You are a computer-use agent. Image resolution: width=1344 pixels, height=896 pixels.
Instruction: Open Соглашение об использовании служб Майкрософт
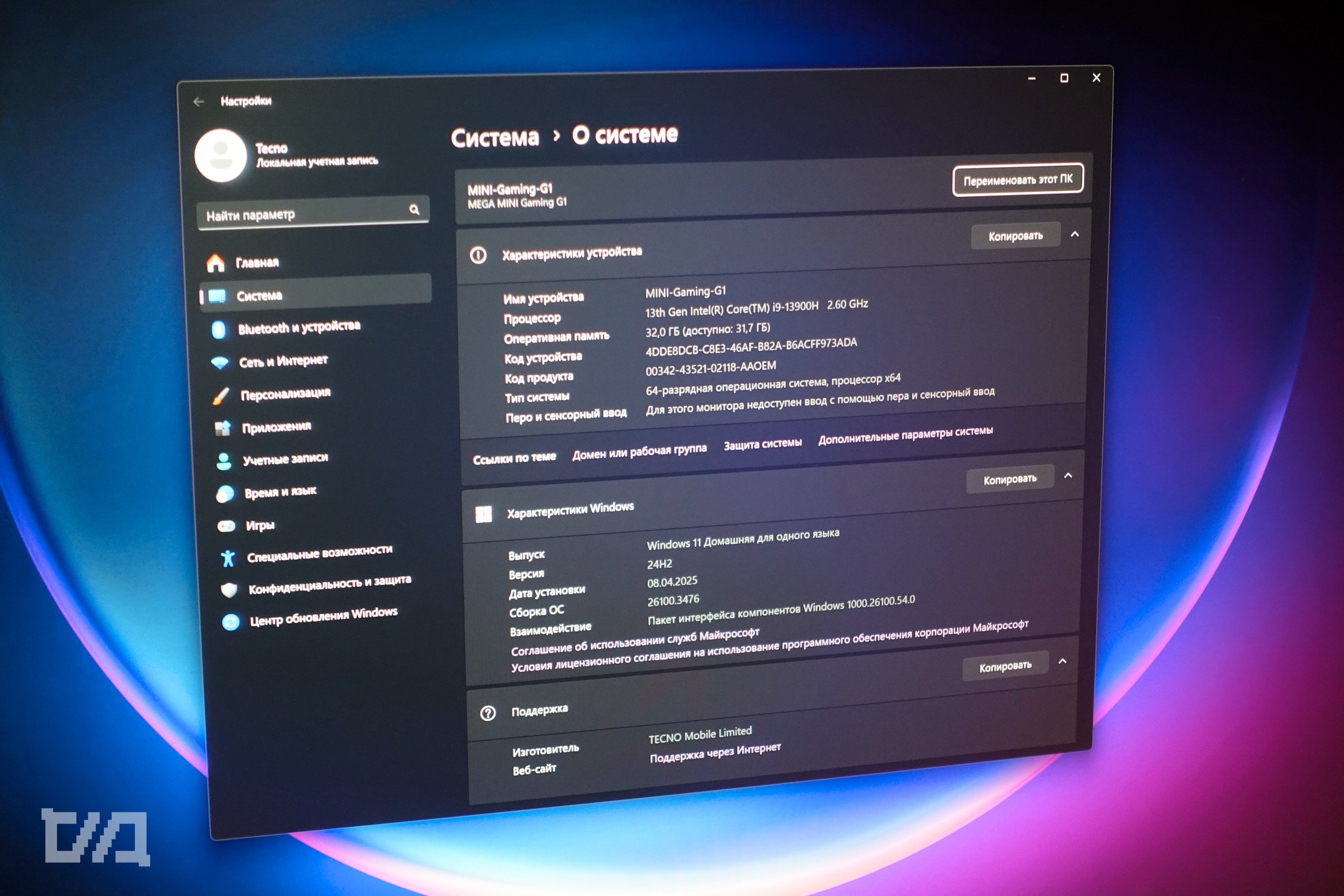click(635, 642)
